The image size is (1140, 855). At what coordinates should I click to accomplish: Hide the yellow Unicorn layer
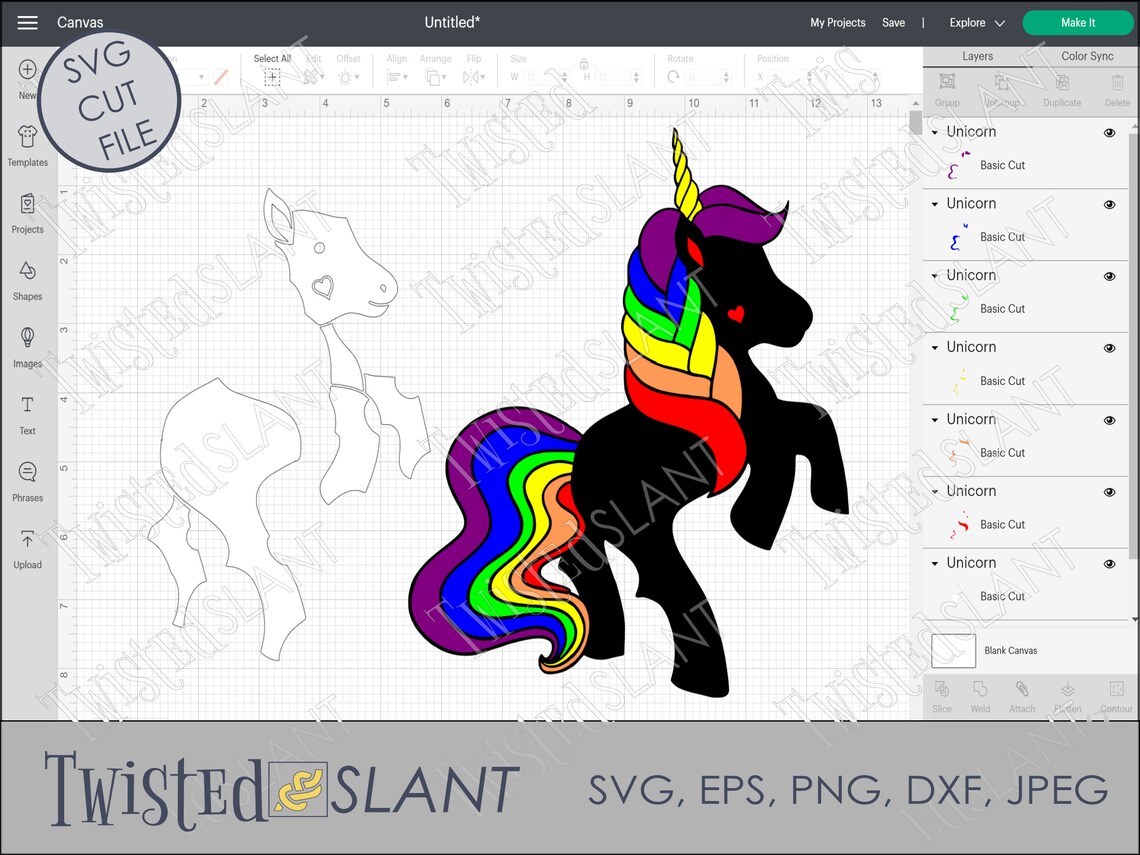click(x=1109, y=348)
